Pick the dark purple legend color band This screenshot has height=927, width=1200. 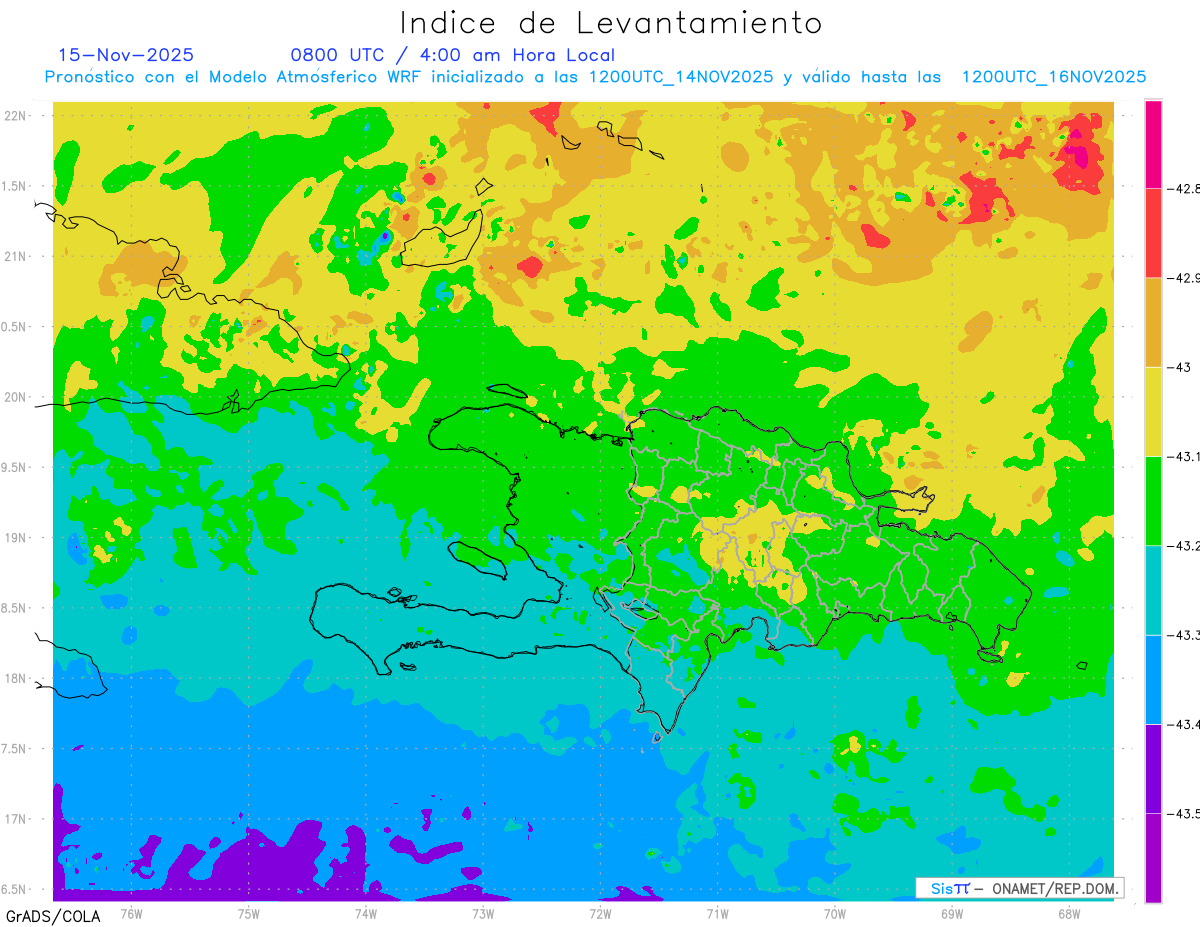pyautogui.click(x=1153, y=768)
